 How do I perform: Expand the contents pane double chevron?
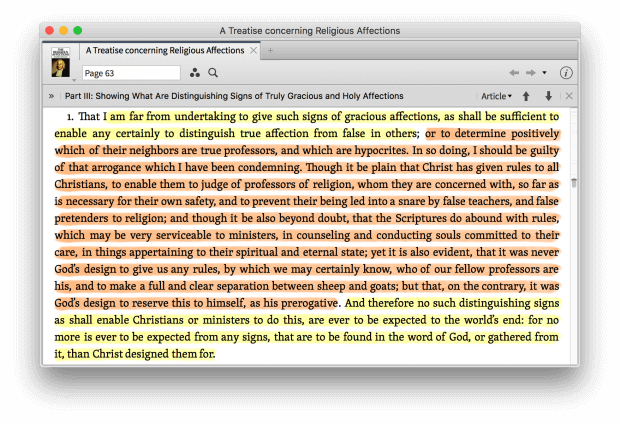51,96
